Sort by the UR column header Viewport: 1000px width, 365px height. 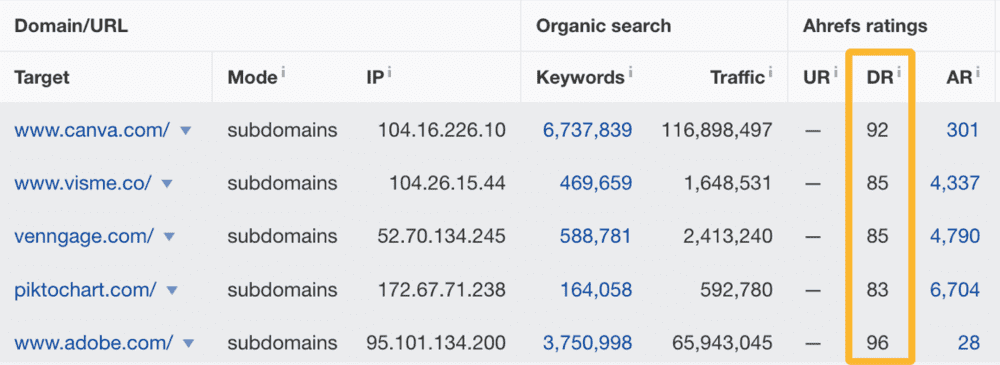816,78
